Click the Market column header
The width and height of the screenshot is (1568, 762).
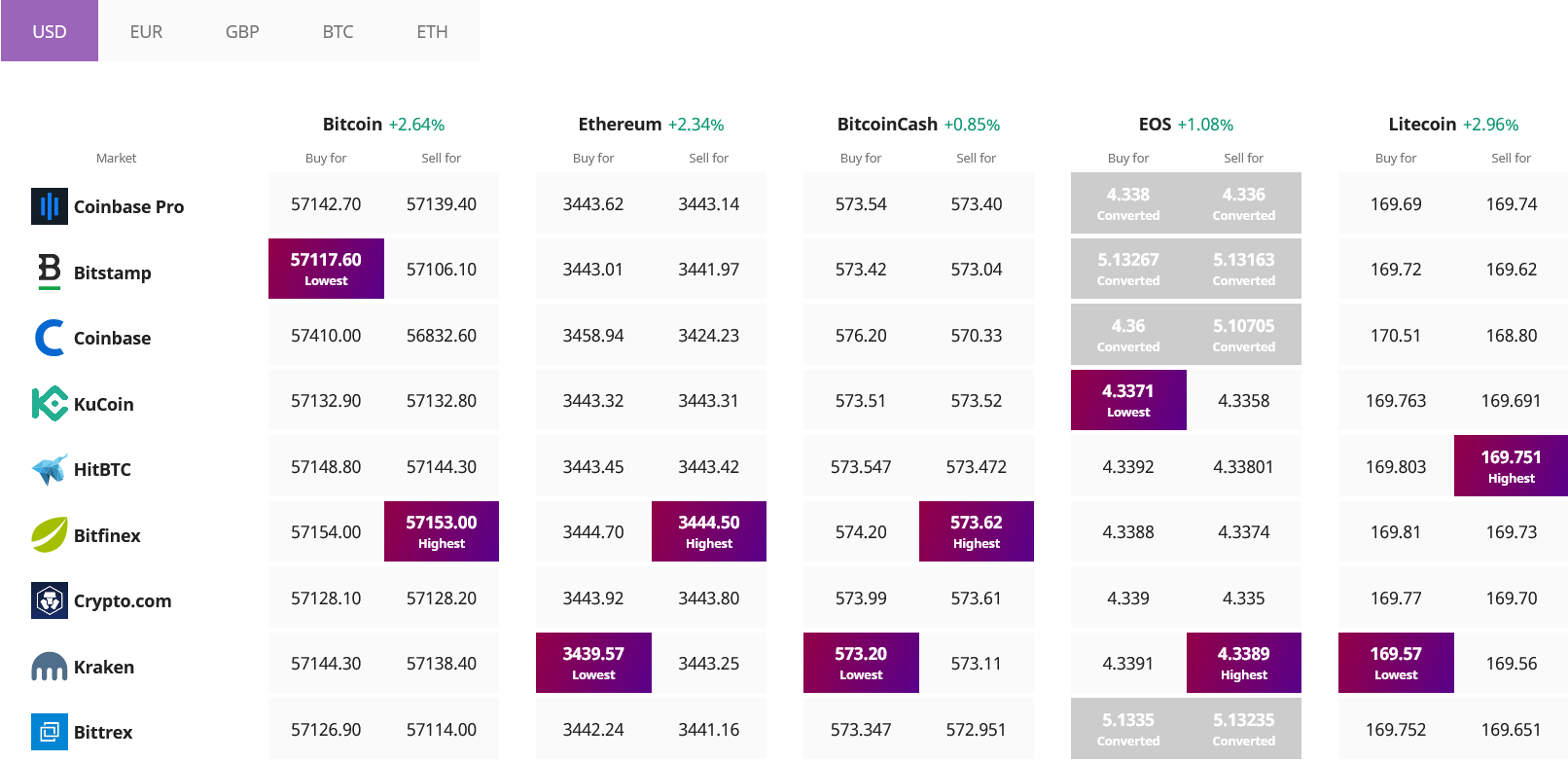pos(116,158)
